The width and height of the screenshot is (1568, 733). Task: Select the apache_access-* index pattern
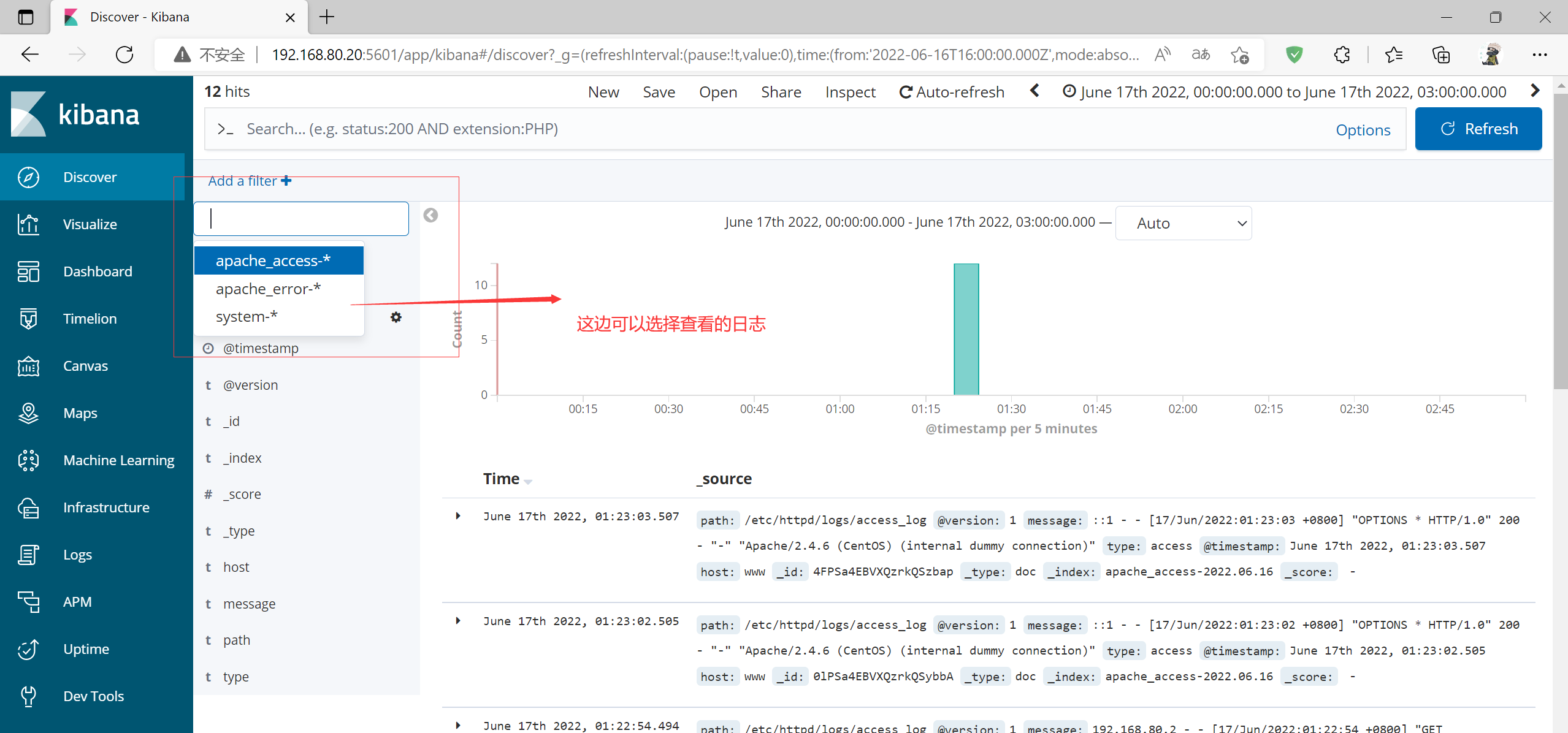coord(279,260)
